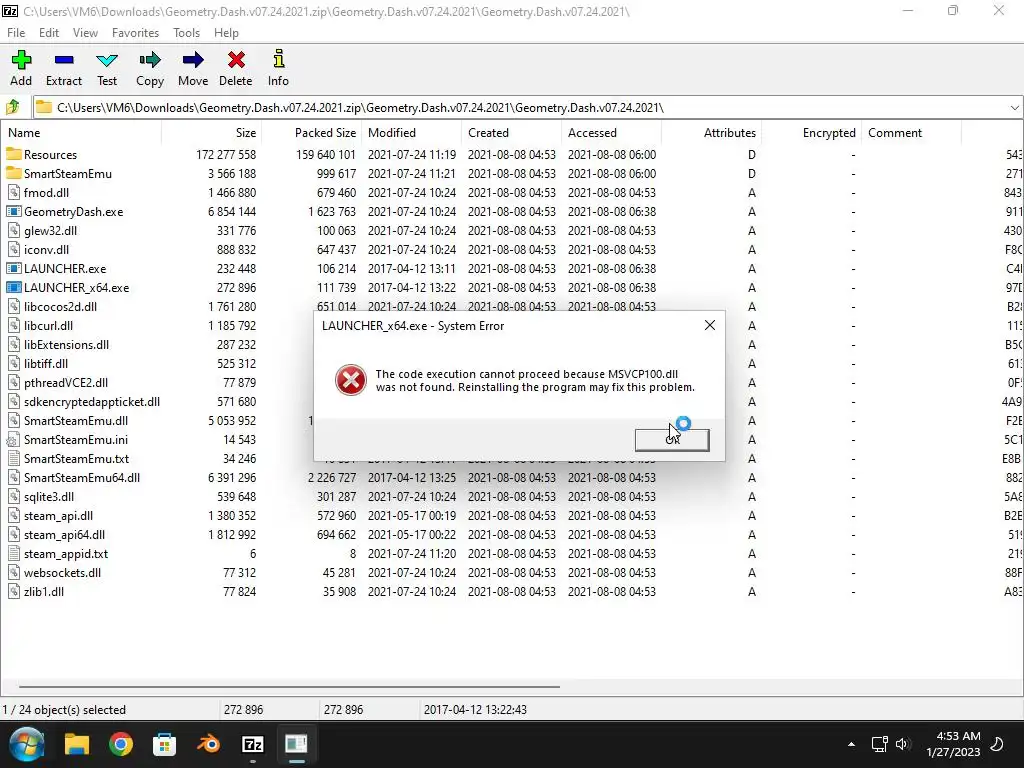Expand the address path dropdown
The height and width of the screenshot is (768, 1024).
pos(1014,107)
